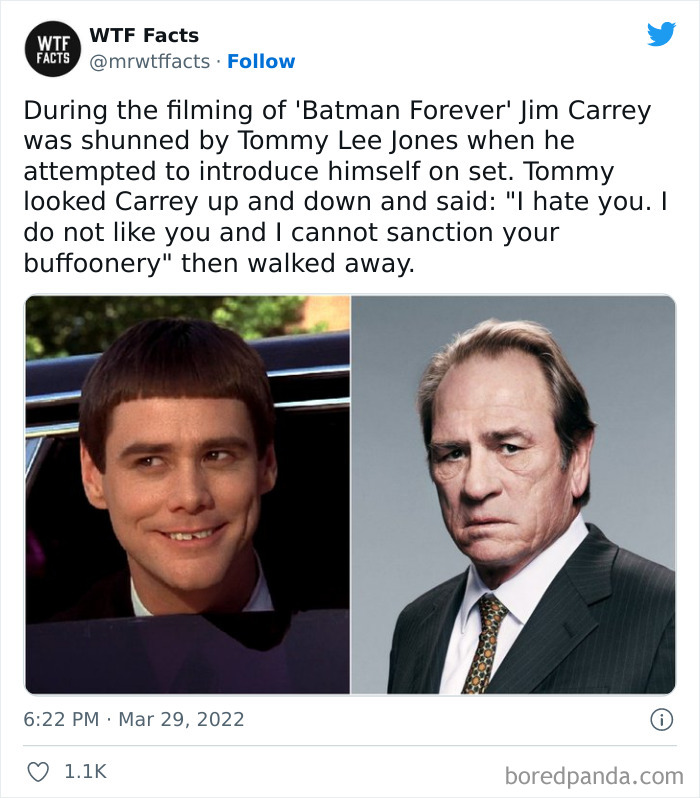Click the WTF Facts profile avatar
Screen dimensions: 700x798
point(54,47)
